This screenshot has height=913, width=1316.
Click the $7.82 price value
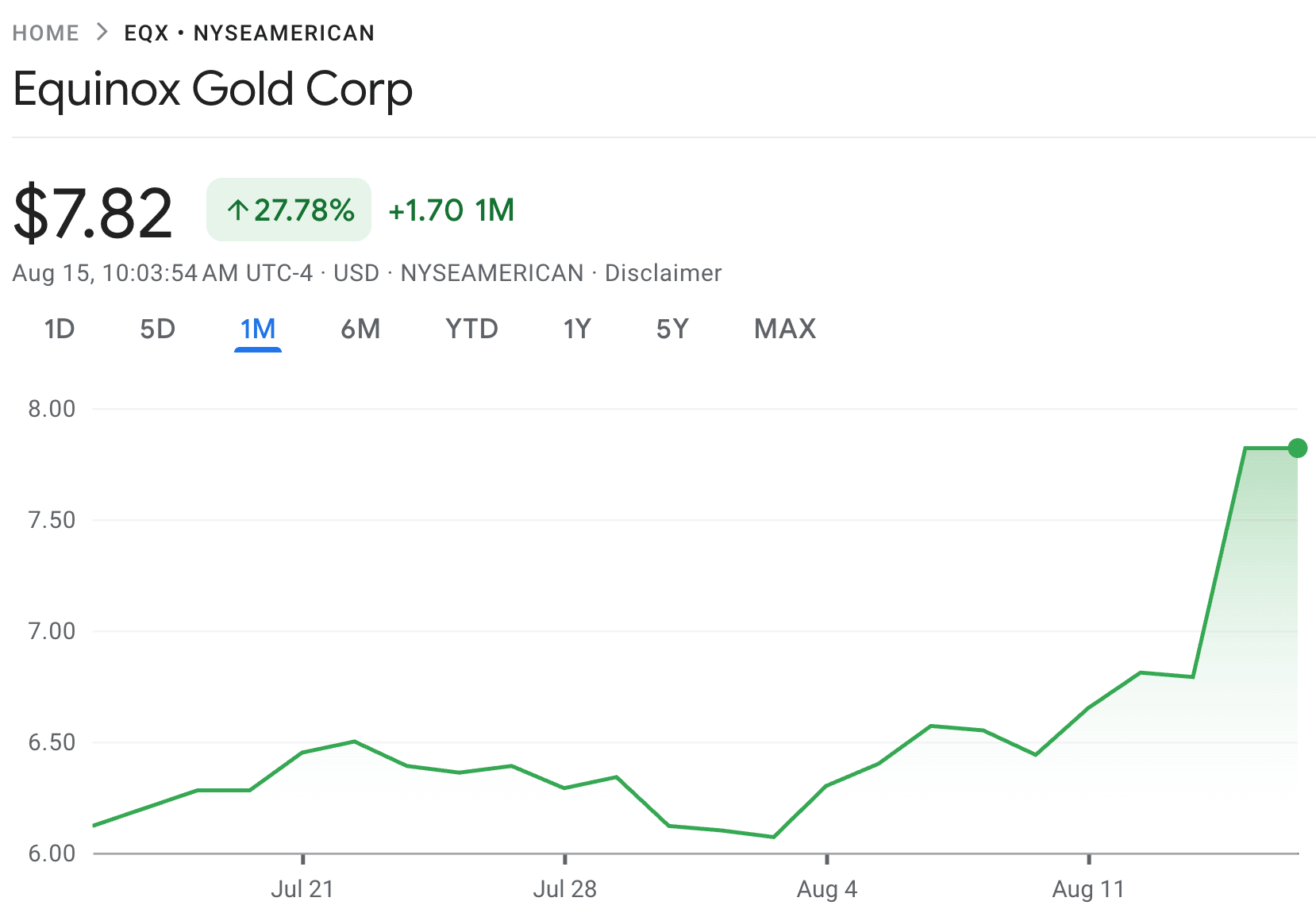coord(94,213)
